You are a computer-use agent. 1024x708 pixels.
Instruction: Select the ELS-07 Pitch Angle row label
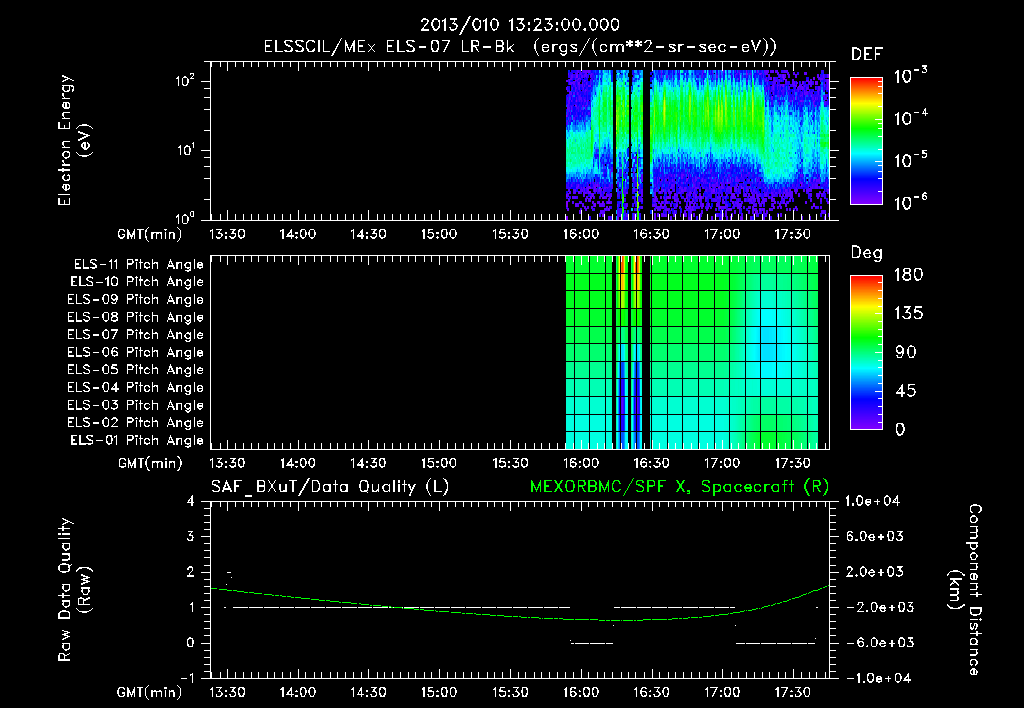135,334
